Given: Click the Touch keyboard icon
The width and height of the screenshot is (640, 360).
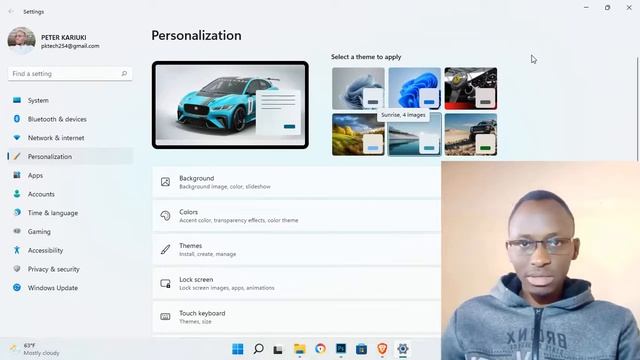Looking at the screenshot, I should (165, 317).
